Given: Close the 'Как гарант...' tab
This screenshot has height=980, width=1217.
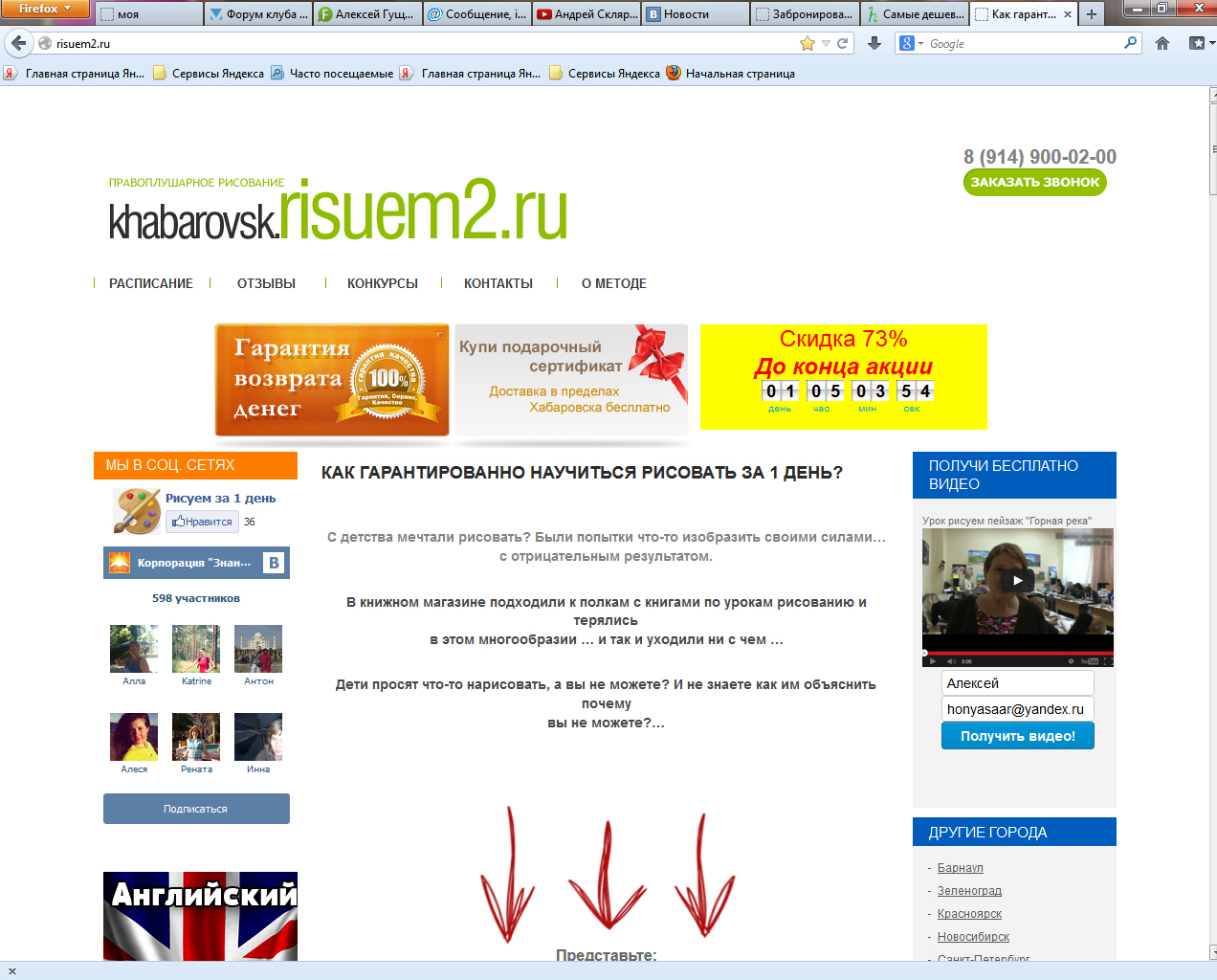Looking at the screenshot, I should pos(1068,14).
